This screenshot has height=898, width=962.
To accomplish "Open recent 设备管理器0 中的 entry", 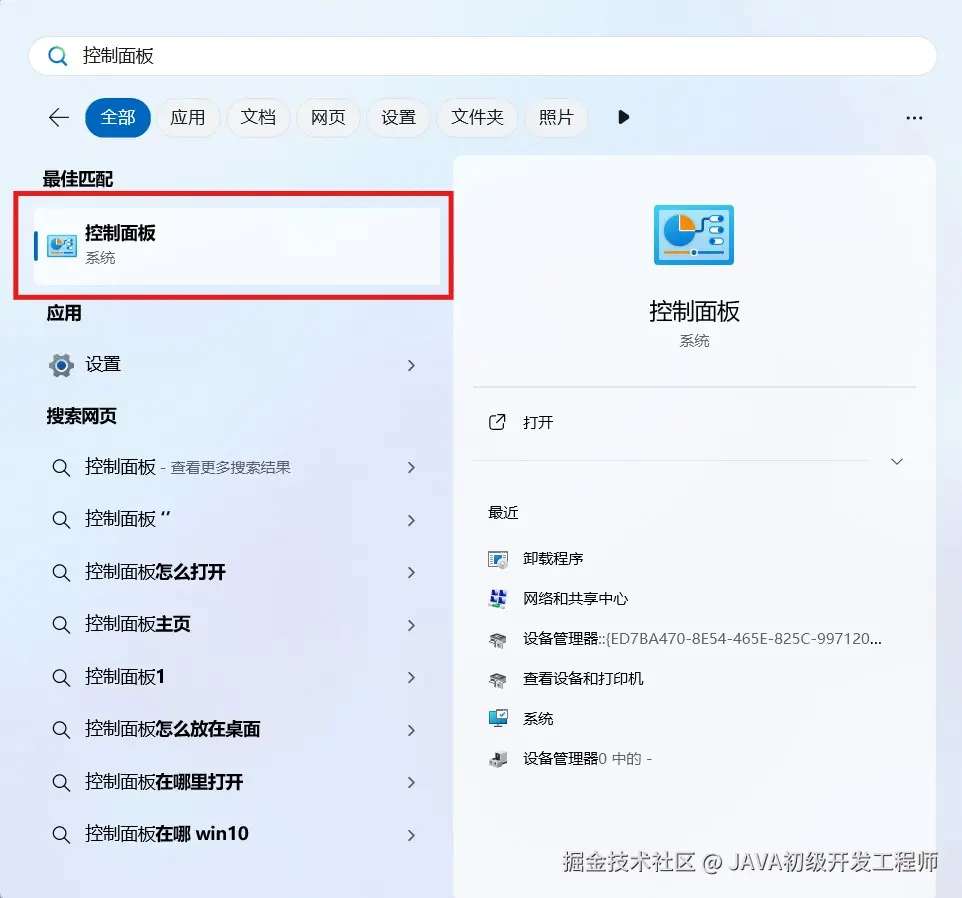I will click(587, 759).
